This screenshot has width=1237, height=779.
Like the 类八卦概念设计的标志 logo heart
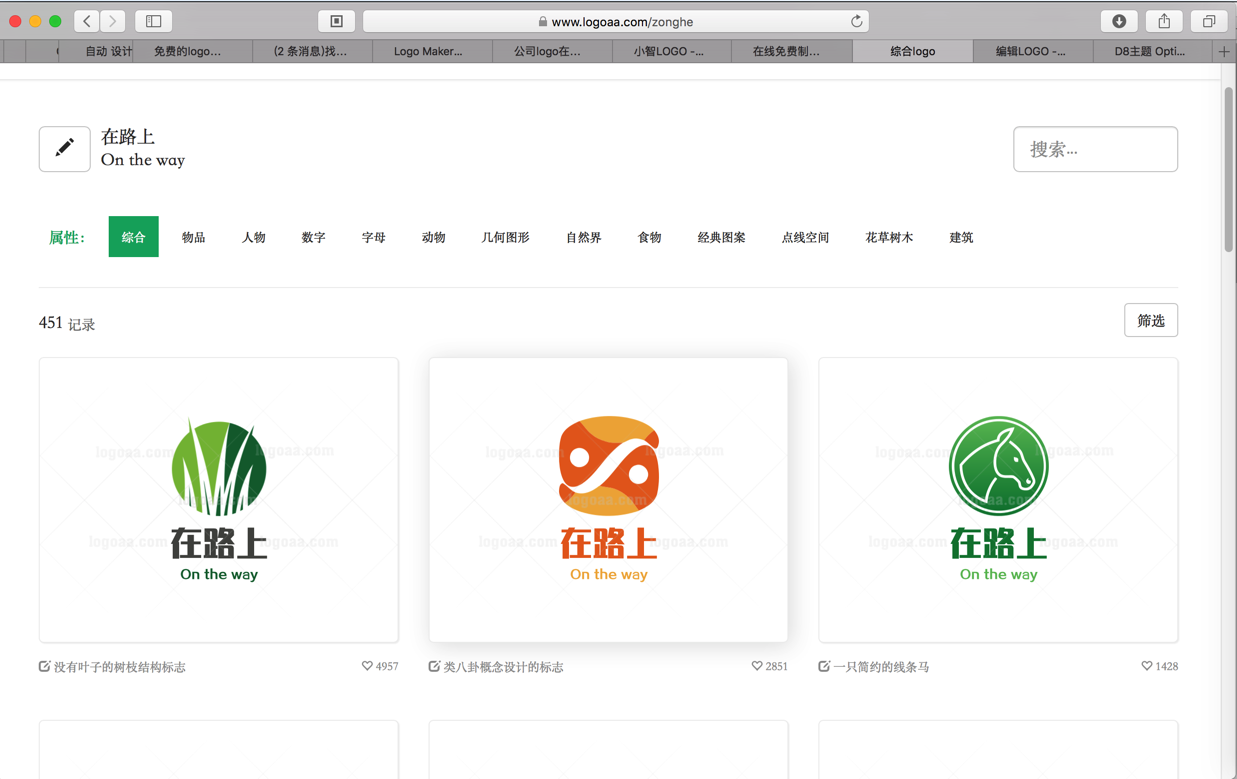point(757,666)
